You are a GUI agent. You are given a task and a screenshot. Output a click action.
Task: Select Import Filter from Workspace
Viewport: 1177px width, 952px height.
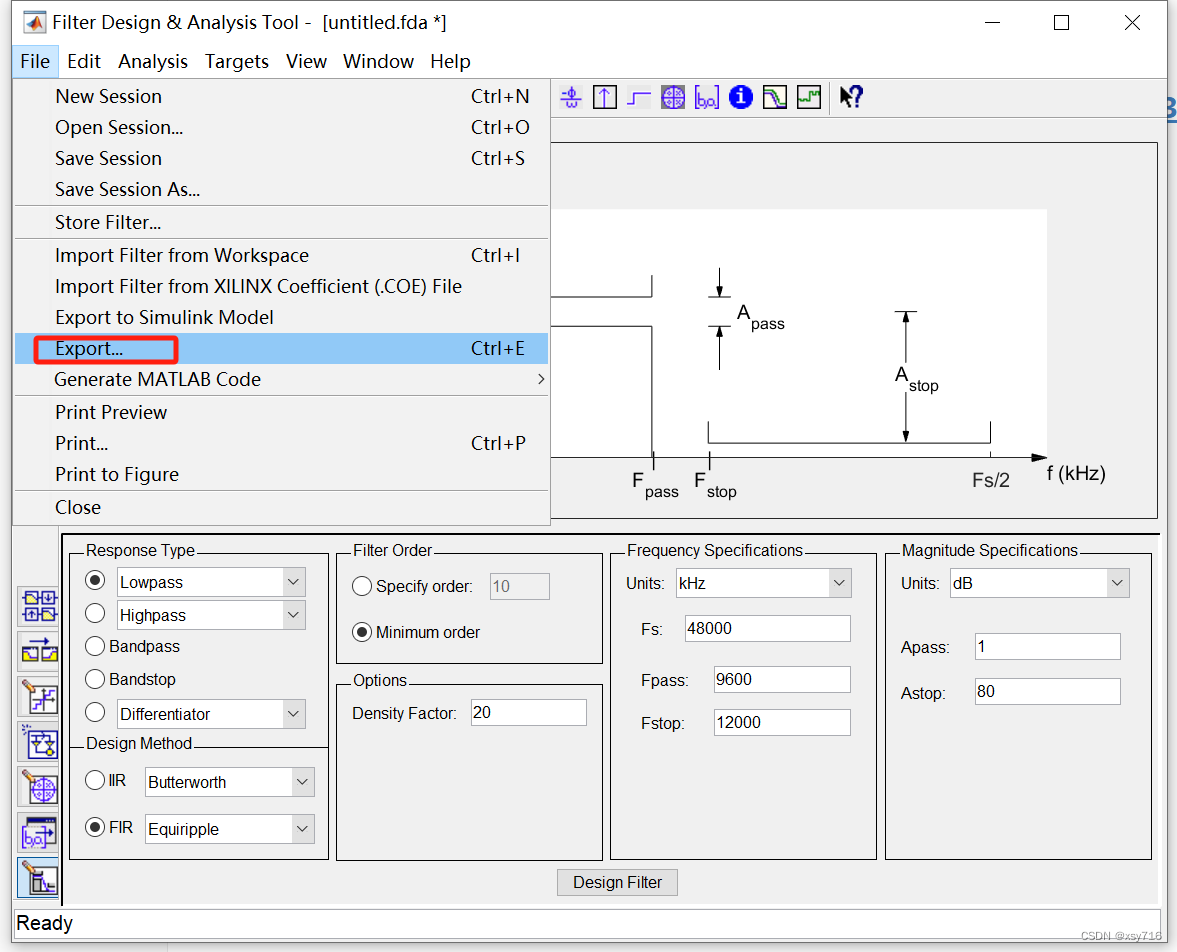click(x=281, y=256)
